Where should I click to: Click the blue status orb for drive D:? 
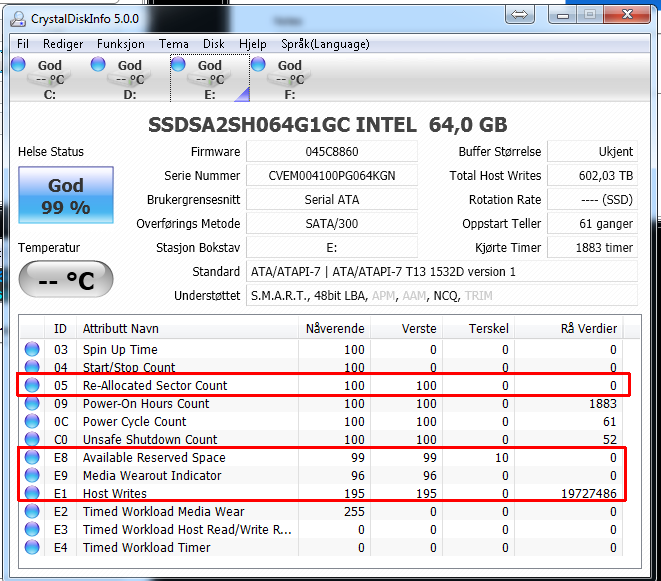point(98,64)
